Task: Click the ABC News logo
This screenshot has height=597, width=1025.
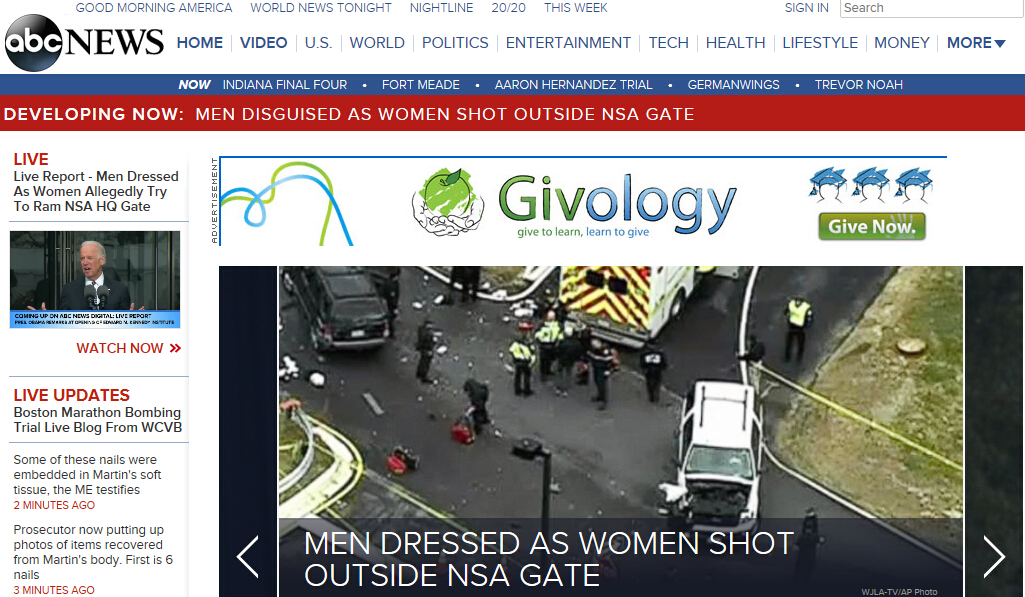Action: pyautogui.click(x=84, y=43)
